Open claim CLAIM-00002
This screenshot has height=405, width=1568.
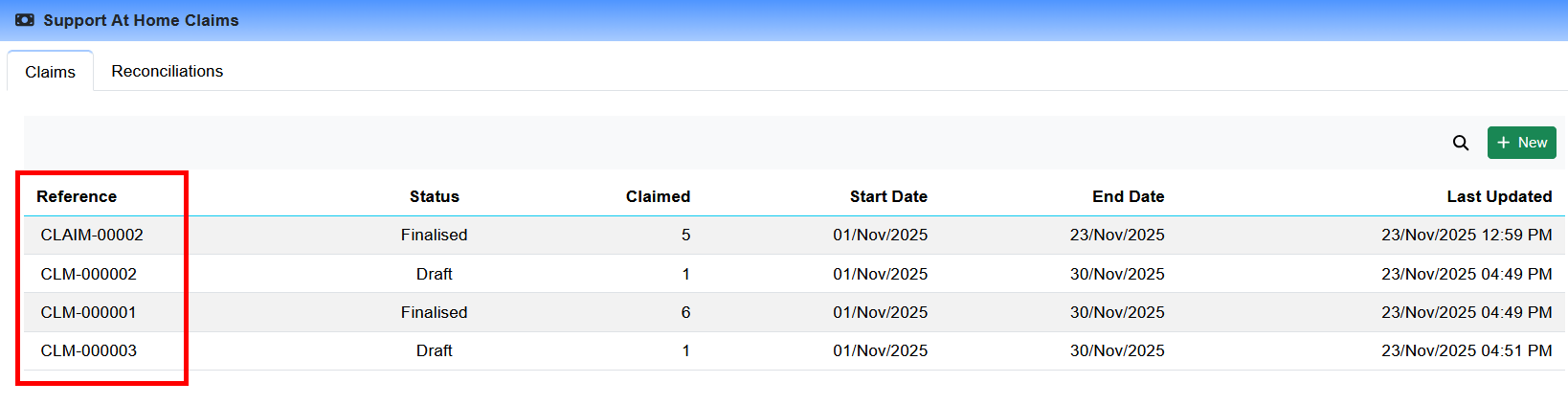[x=92, y=235]
